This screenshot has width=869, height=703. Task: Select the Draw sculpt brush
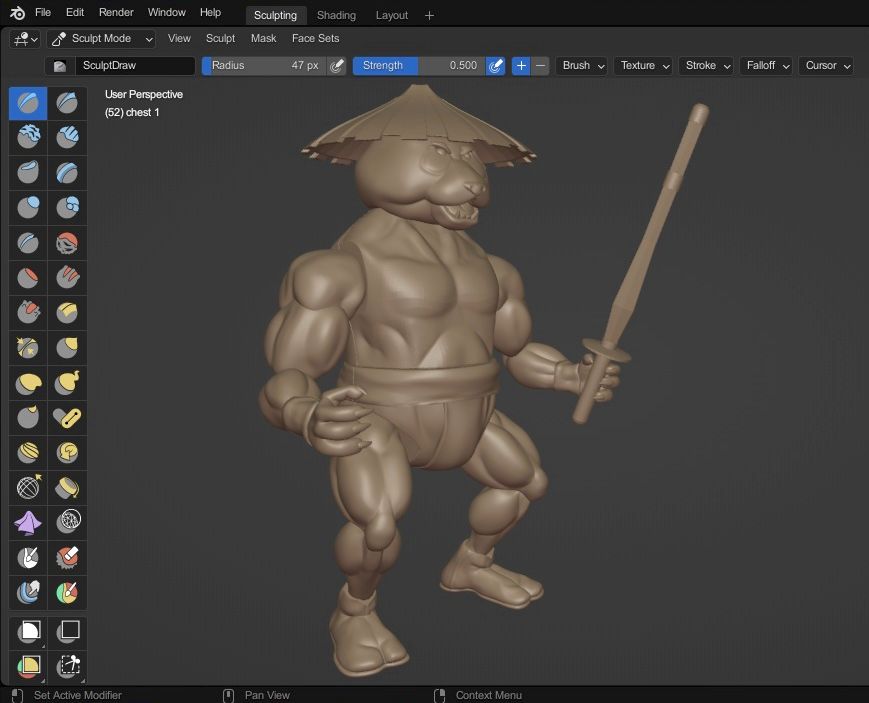tap(28, 103)
